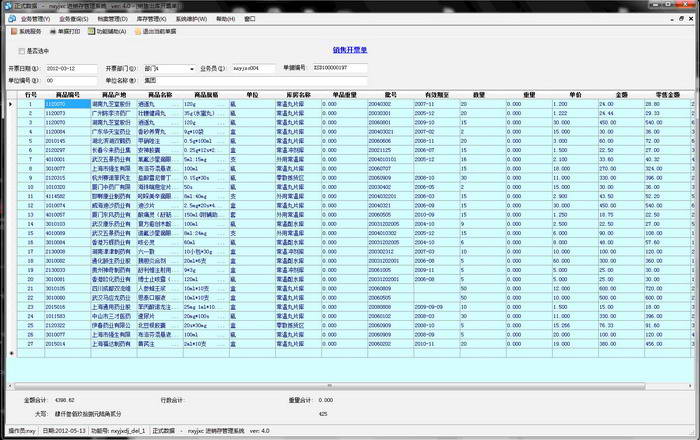Screen dimensions: 700x440
Task: Click the horizontal scrollbar left arrow
Action: [10, 386]
